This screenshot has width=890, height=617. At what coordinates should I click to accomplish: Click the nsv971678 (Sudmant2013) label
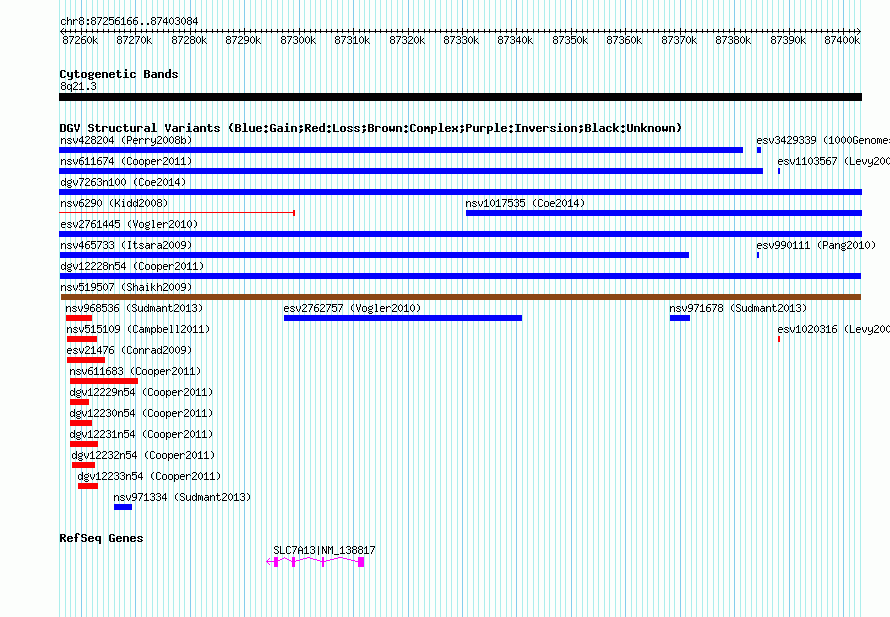(738, 308)
